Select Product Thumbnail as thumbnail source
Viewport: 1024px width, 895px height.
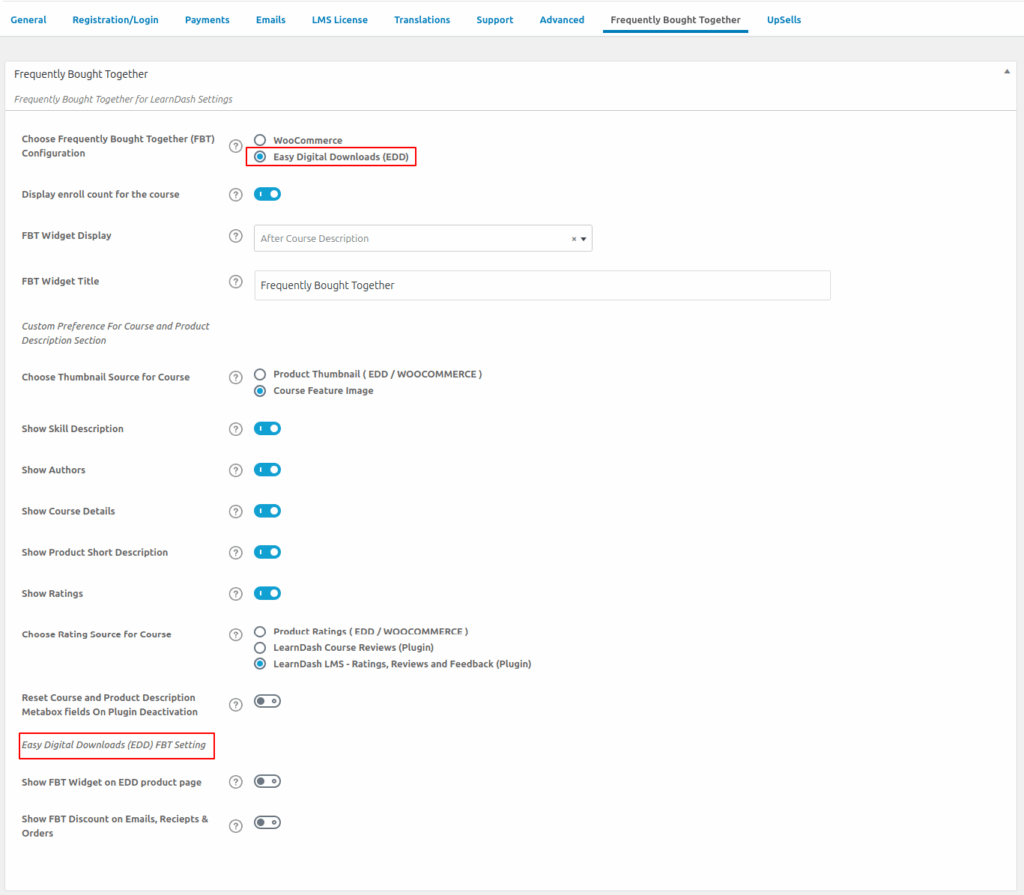pyautogui.click(x=260, y=374)
